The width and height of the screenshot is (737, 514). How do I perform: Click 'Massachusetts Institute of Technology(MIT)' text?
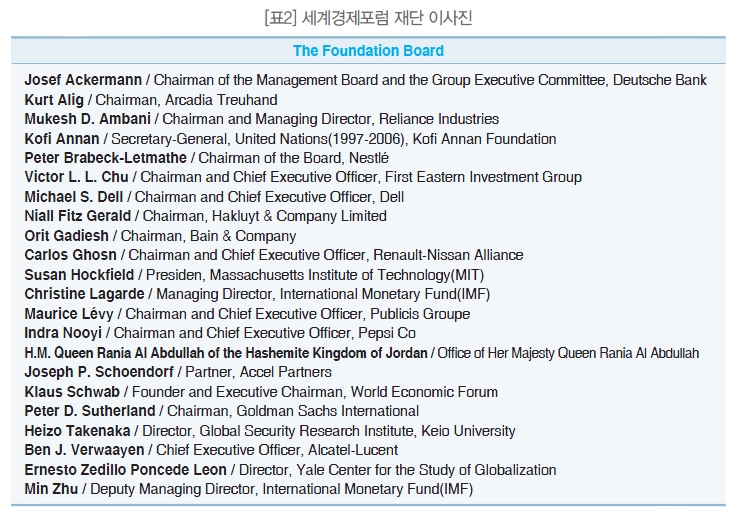[x=347, y=275]
